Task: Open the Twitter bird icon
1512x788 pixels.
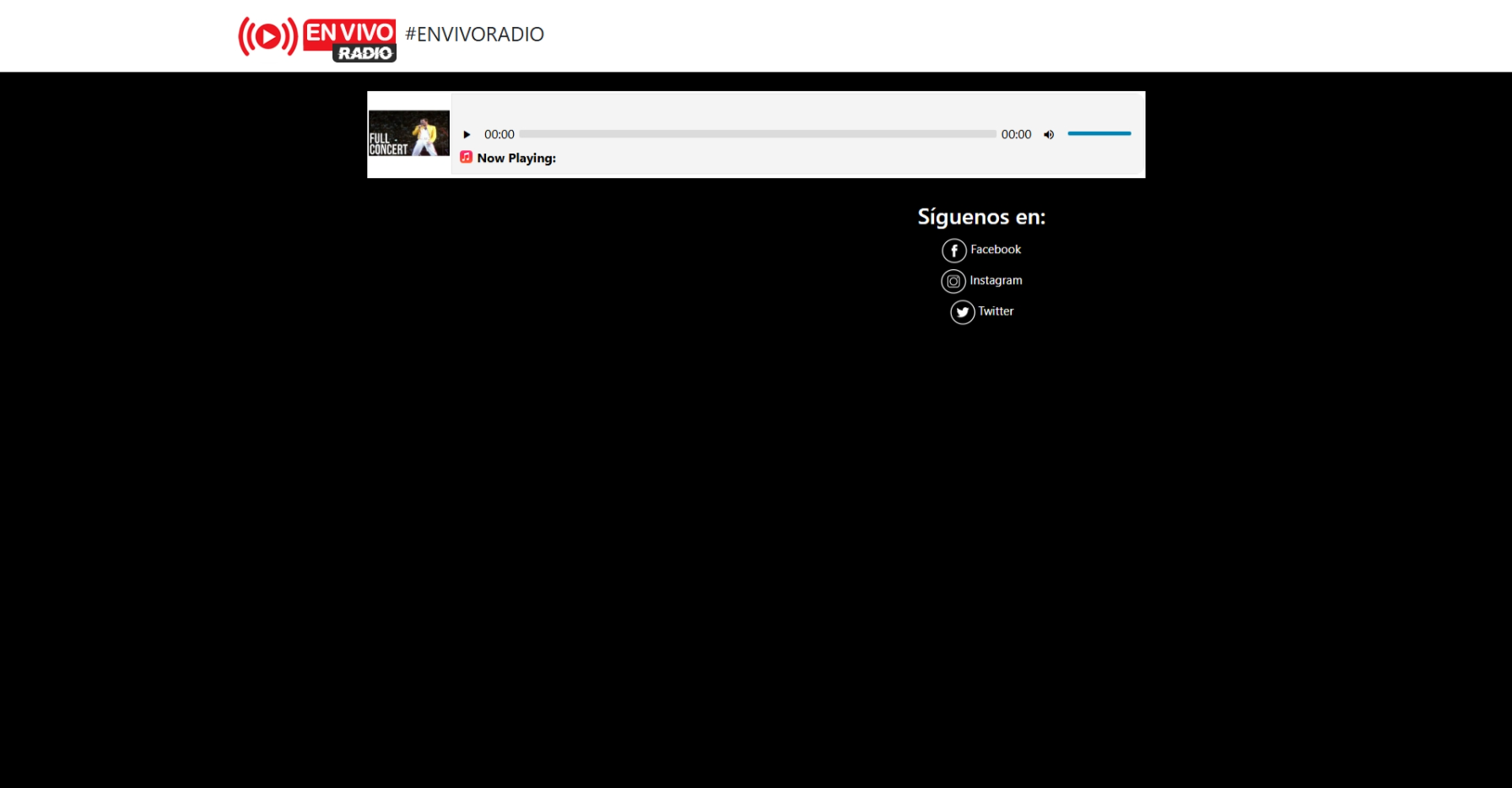Action: [963, 312]
